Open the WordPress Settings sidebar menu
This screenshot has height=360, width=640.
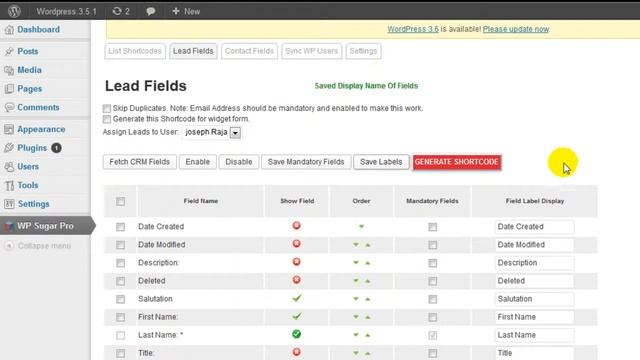(x=33, y=204)
